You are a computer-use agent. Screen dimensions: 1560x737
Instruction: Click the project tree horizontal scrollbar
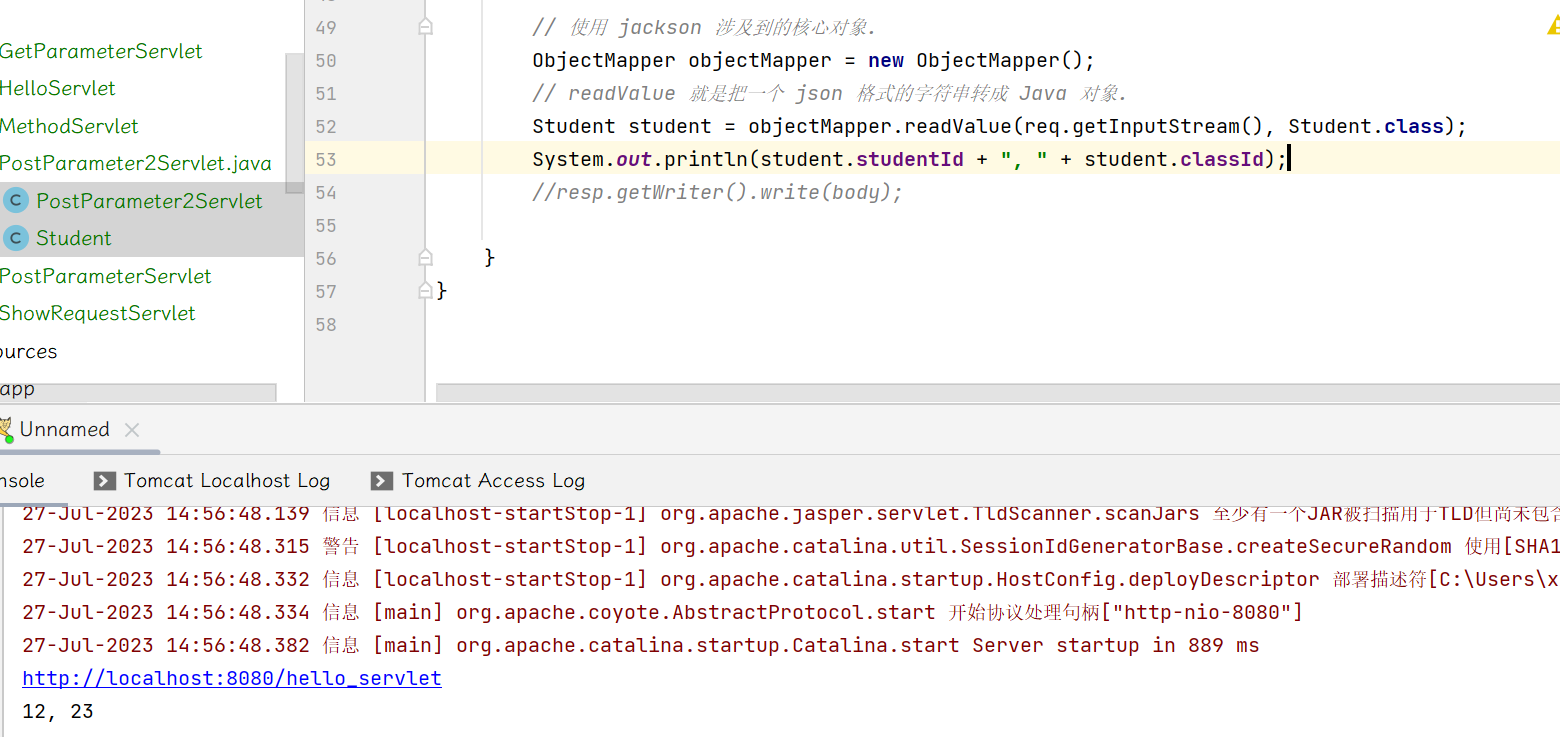pos(138,392)
